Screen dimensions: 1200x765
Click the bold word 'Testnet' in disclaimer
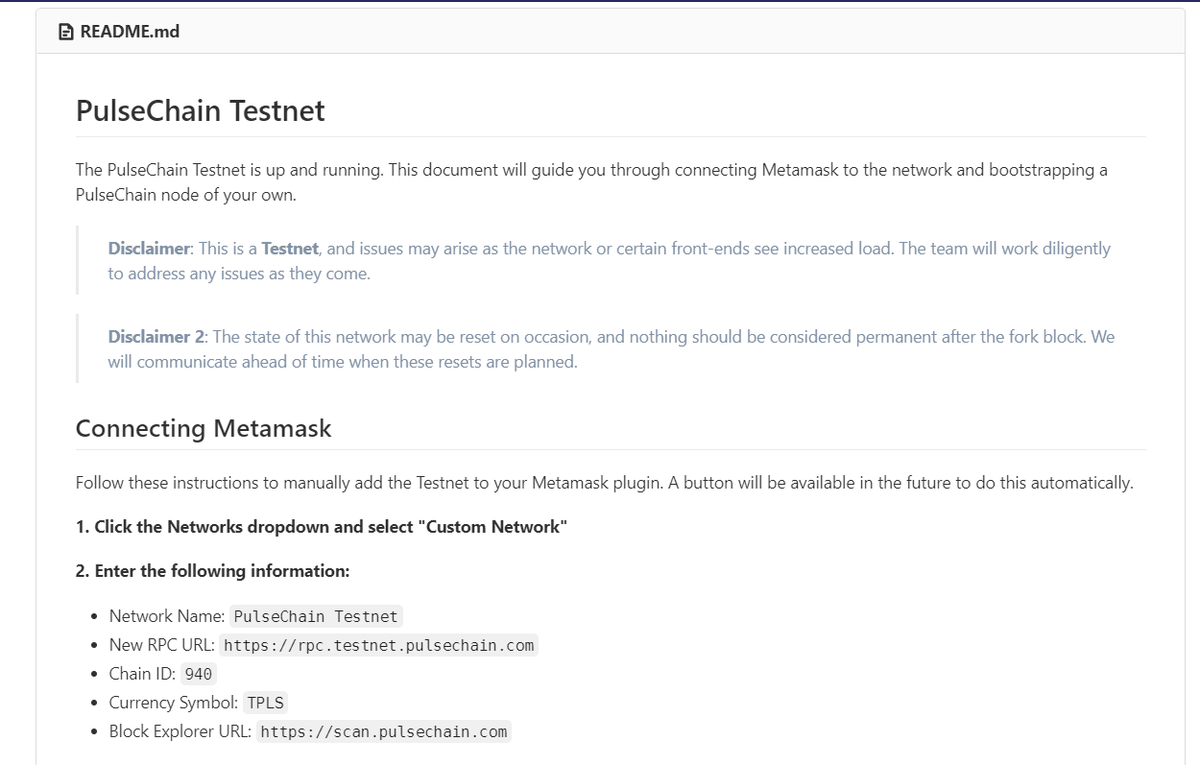coord(290,248)
